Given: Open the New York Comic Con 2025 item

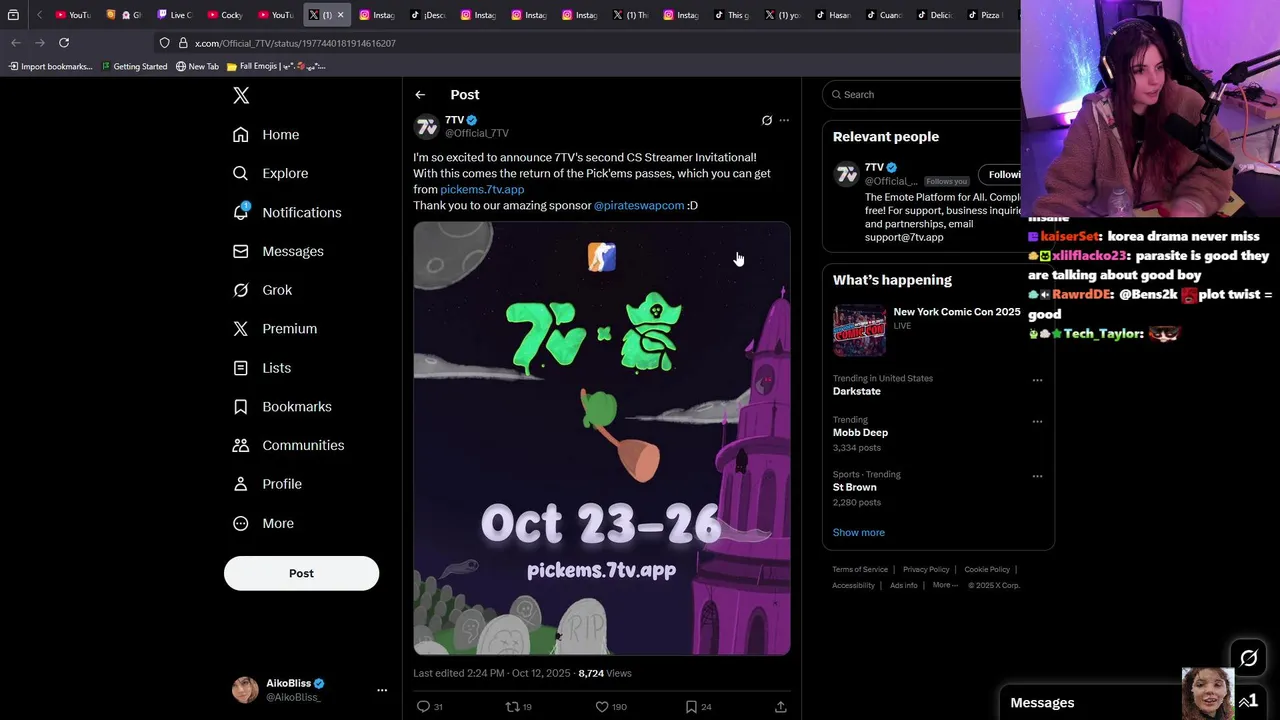Looking at the screenshot, I should [927, 331].
